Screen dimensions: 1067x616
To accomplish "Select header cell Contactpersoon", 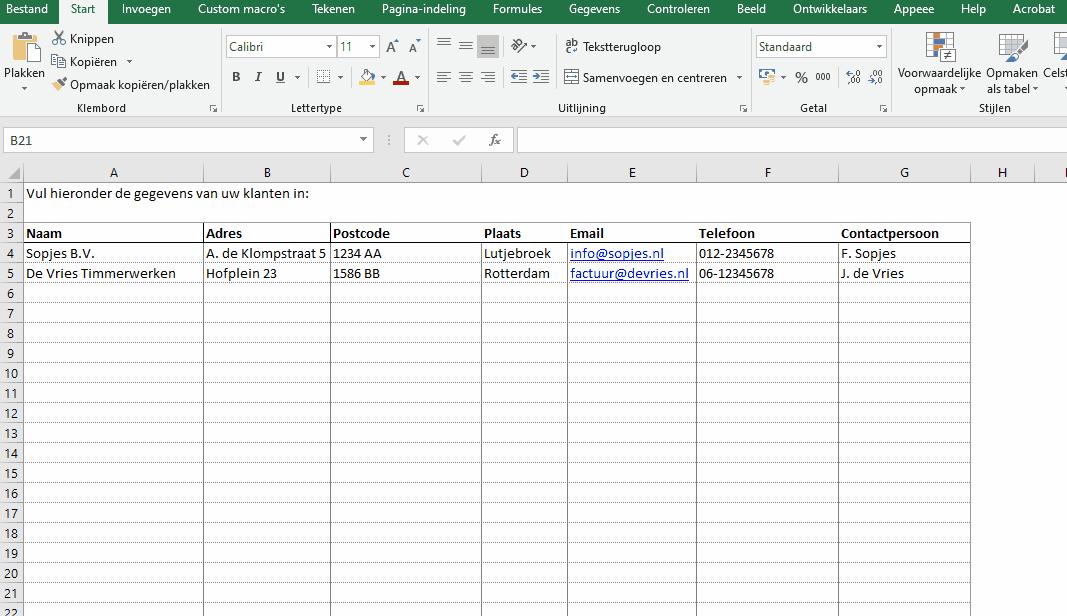I will coord(904,233).
